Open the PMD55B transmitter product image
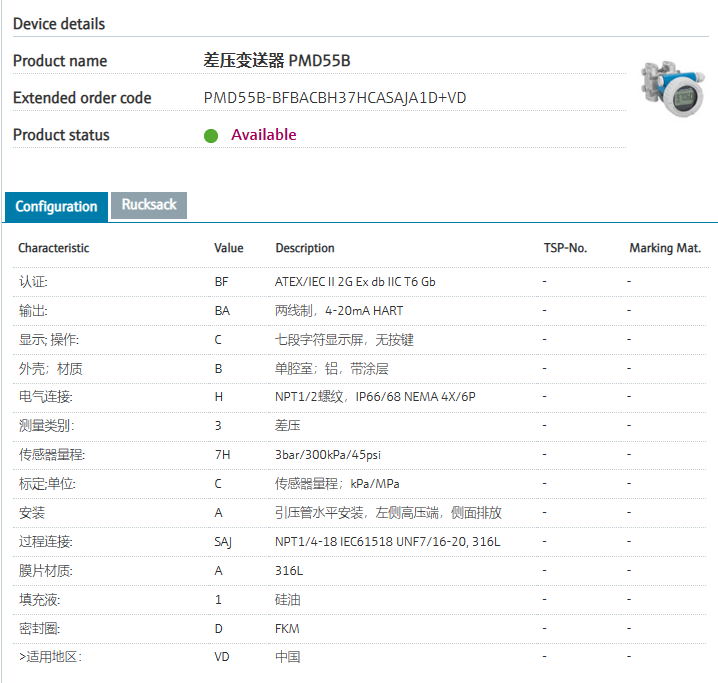718x683 pixels. coord(673,88)
